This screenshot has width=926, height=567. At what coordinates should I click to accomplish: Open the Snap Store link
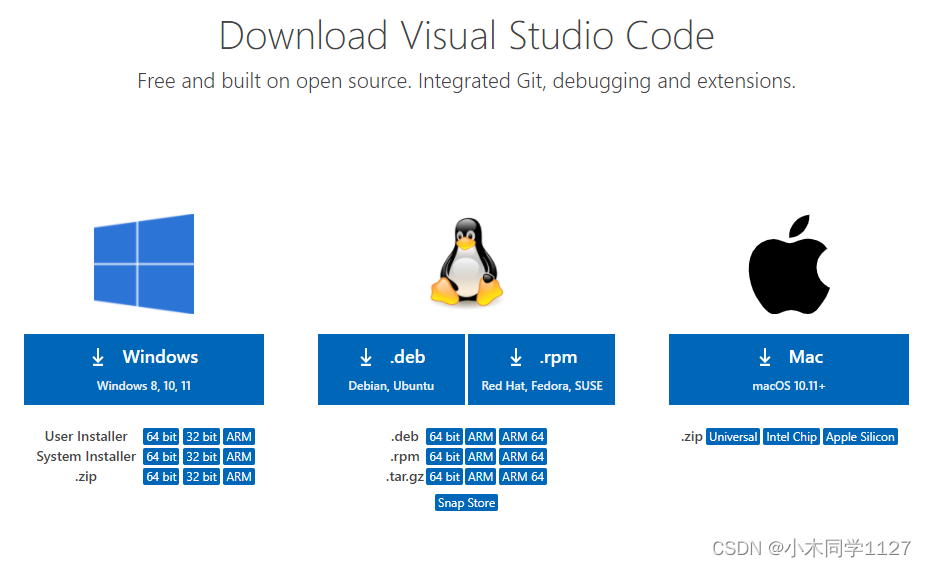(x=467, y=503)
